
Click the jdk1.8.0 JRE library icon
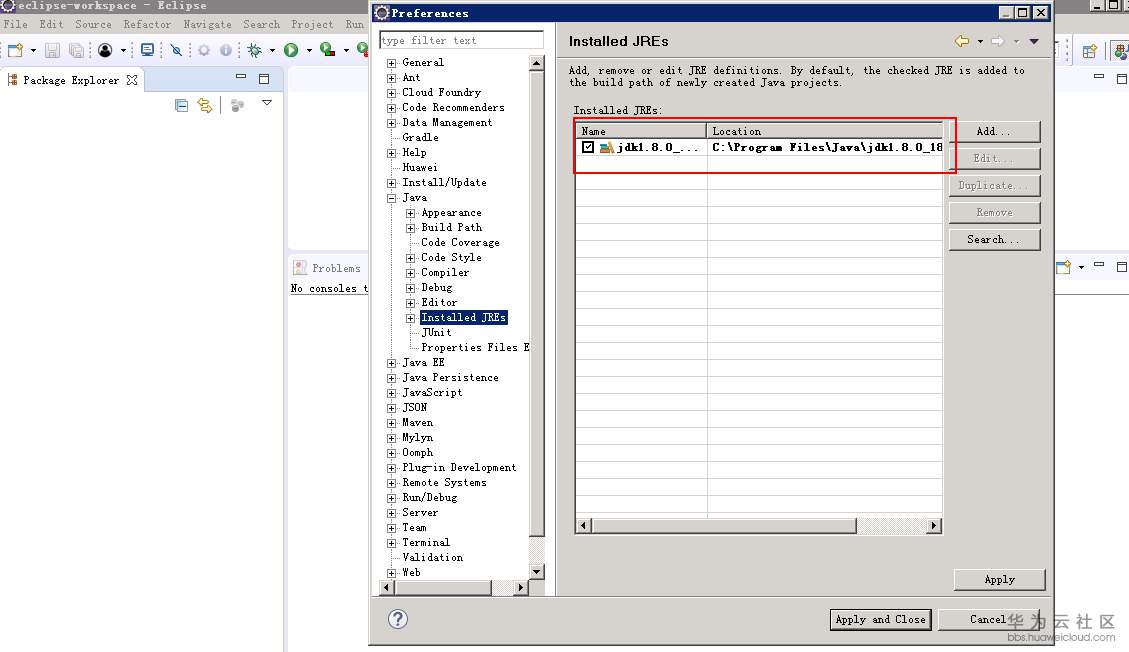point(606,148)
